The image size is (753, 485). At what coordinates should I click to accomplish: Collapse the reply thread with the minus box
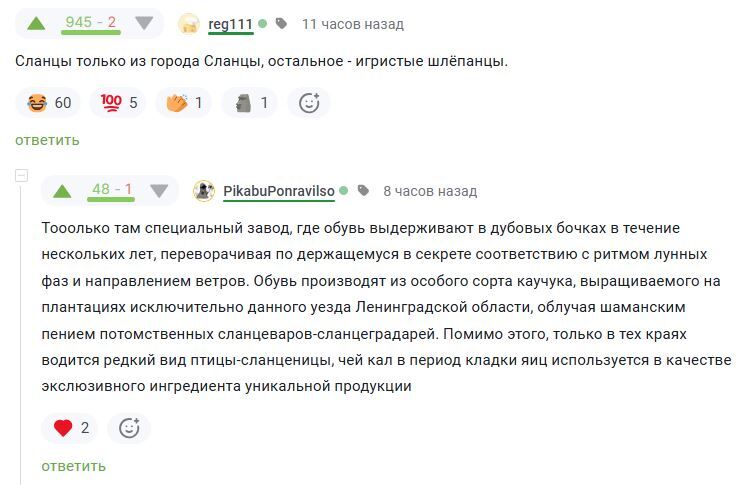[x=21, y=176]
